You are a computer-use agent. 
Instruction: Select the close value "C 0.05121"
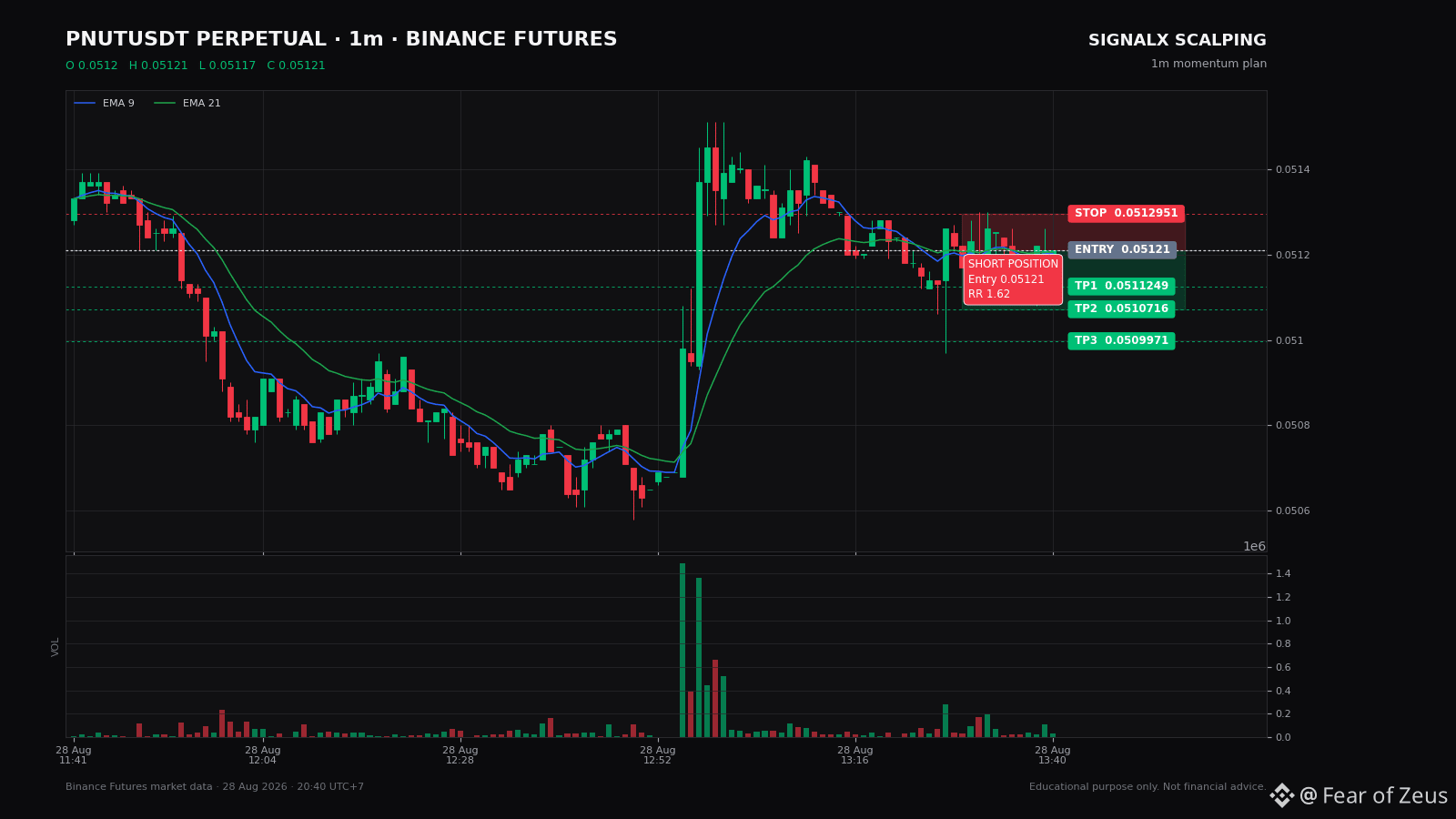(296, 66)
